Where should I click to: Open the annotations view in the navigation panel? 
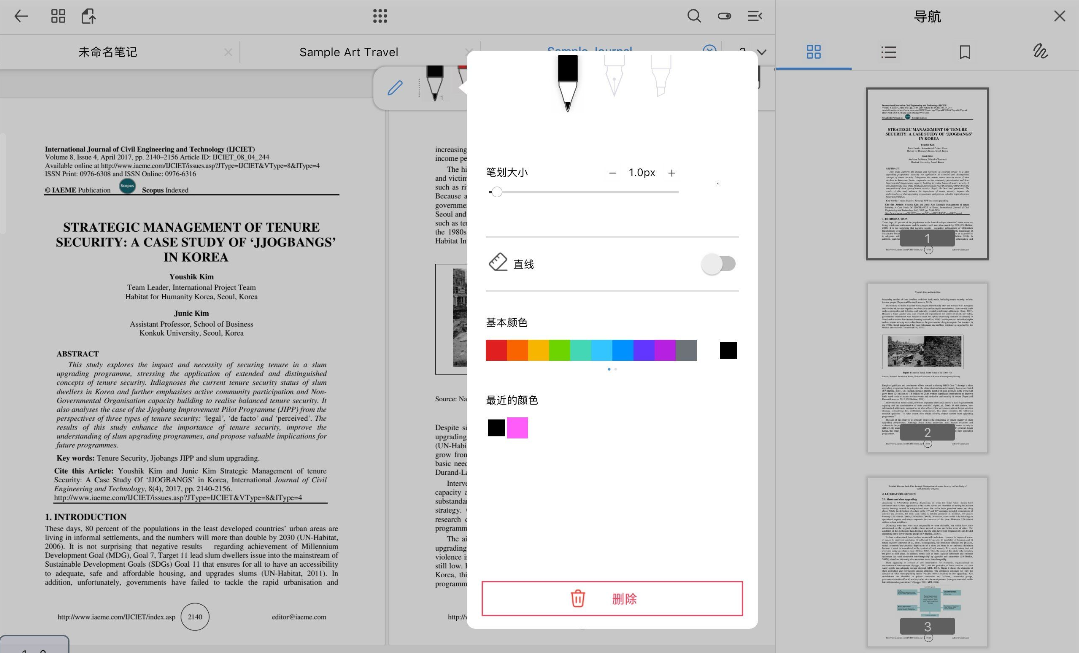click(x=1040, y=51)
